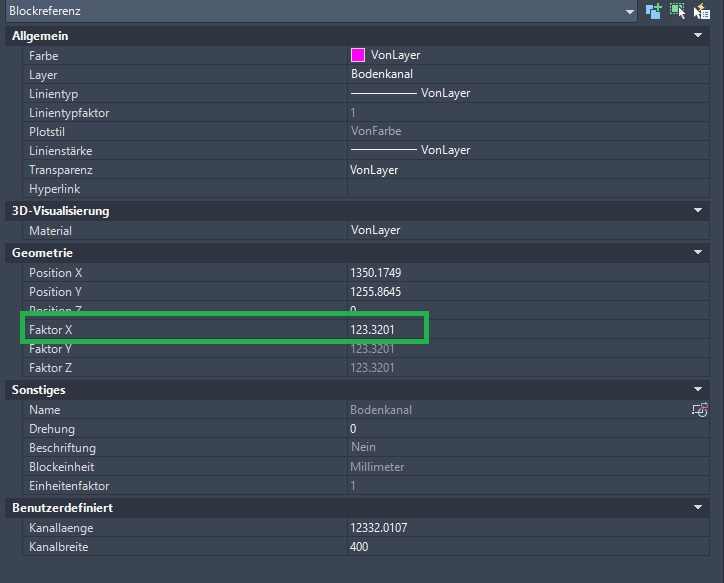The image size is (724, 583).
Task: Collapse the Benutzerdefiniert section
Action: [698, 507]
